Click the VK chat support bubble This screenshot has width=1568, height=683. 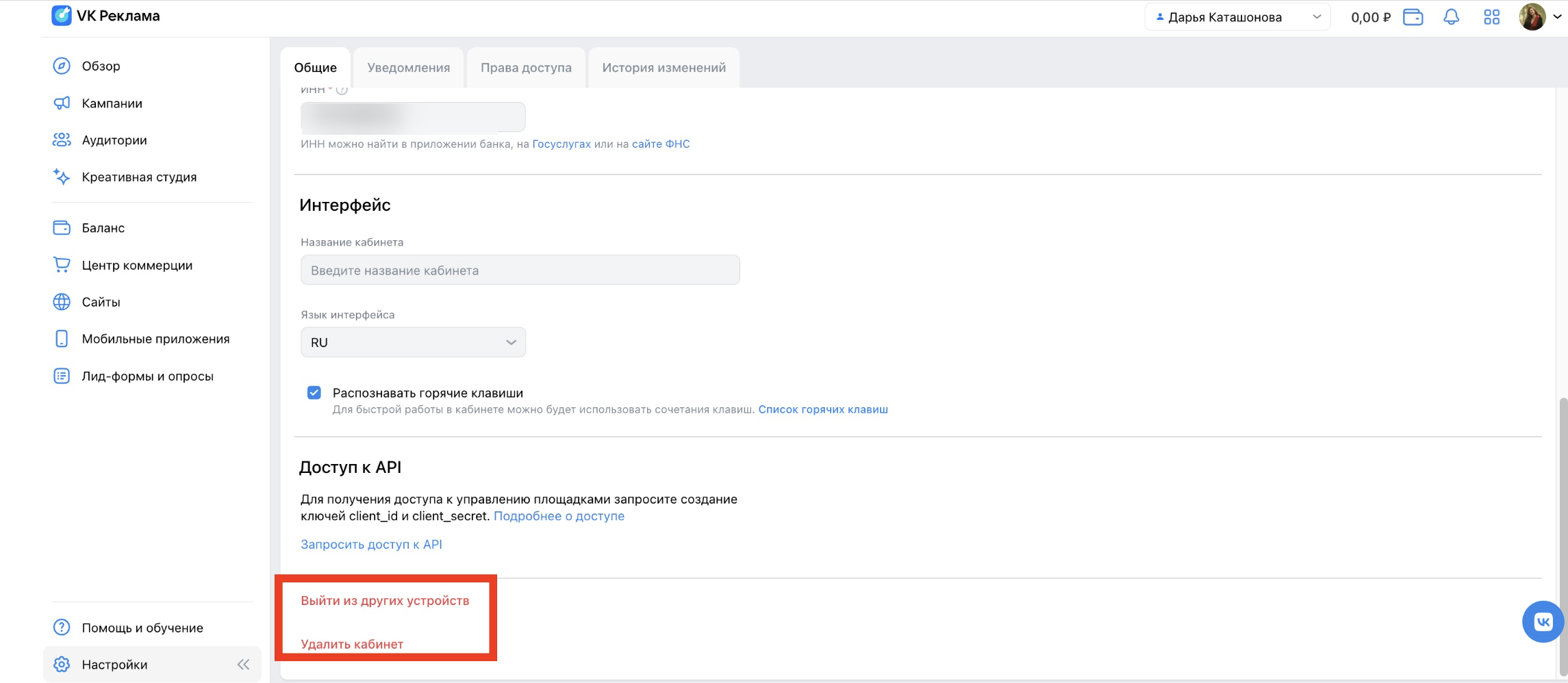pyautogui.click(x=1543, y=621)
